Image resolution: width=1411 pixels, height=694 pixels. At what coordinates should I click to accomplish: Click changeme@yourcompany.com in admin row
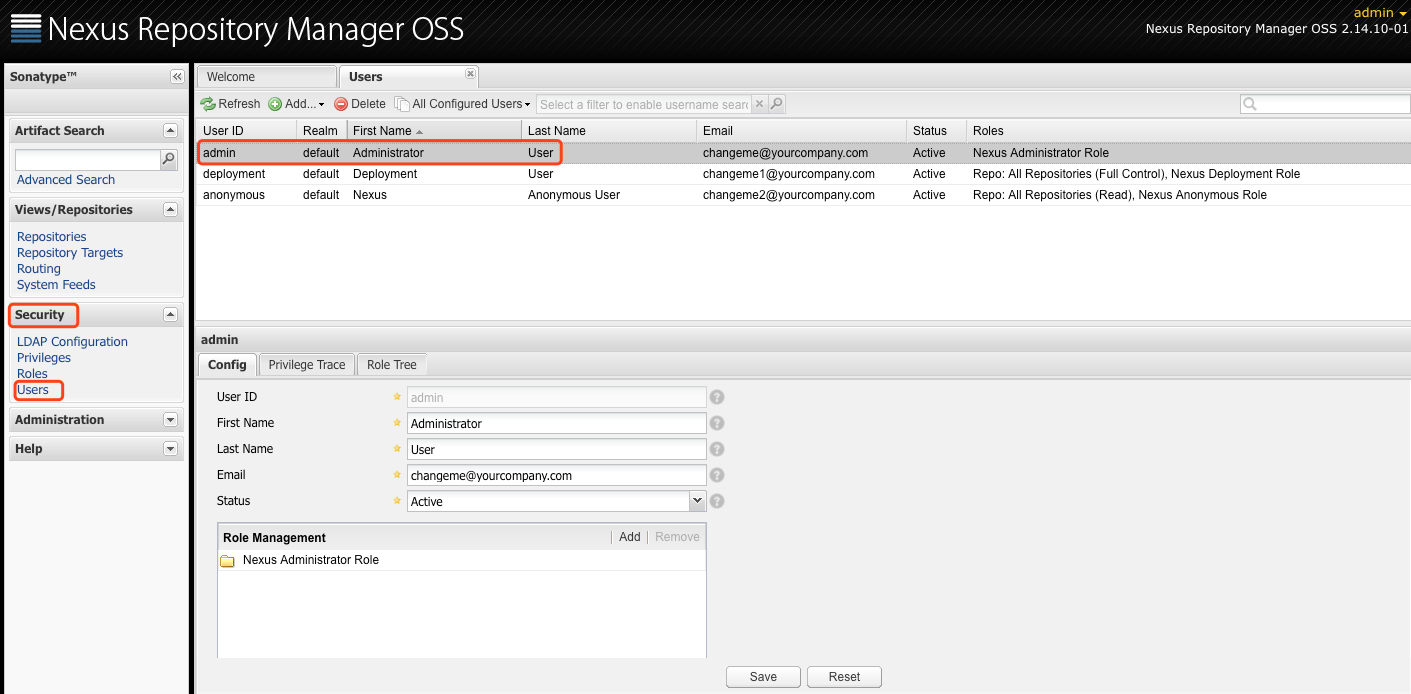pos(785,153)
